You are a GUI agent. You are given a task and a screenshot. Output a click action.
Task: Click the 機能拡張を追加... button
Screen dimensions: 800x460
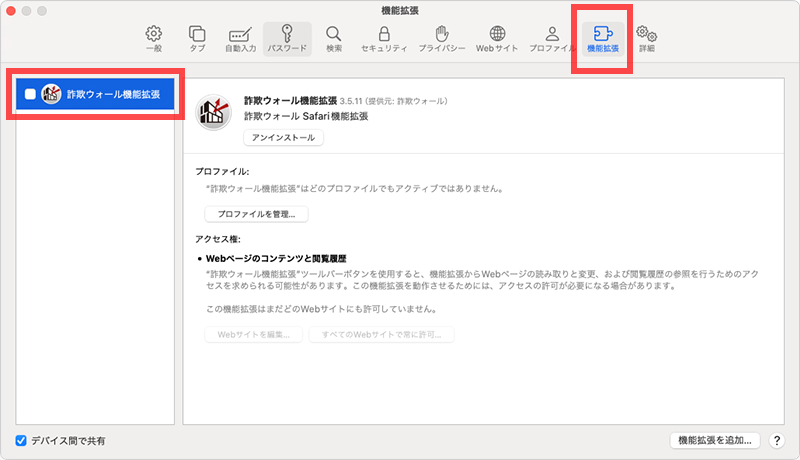(x=715, y=440)
